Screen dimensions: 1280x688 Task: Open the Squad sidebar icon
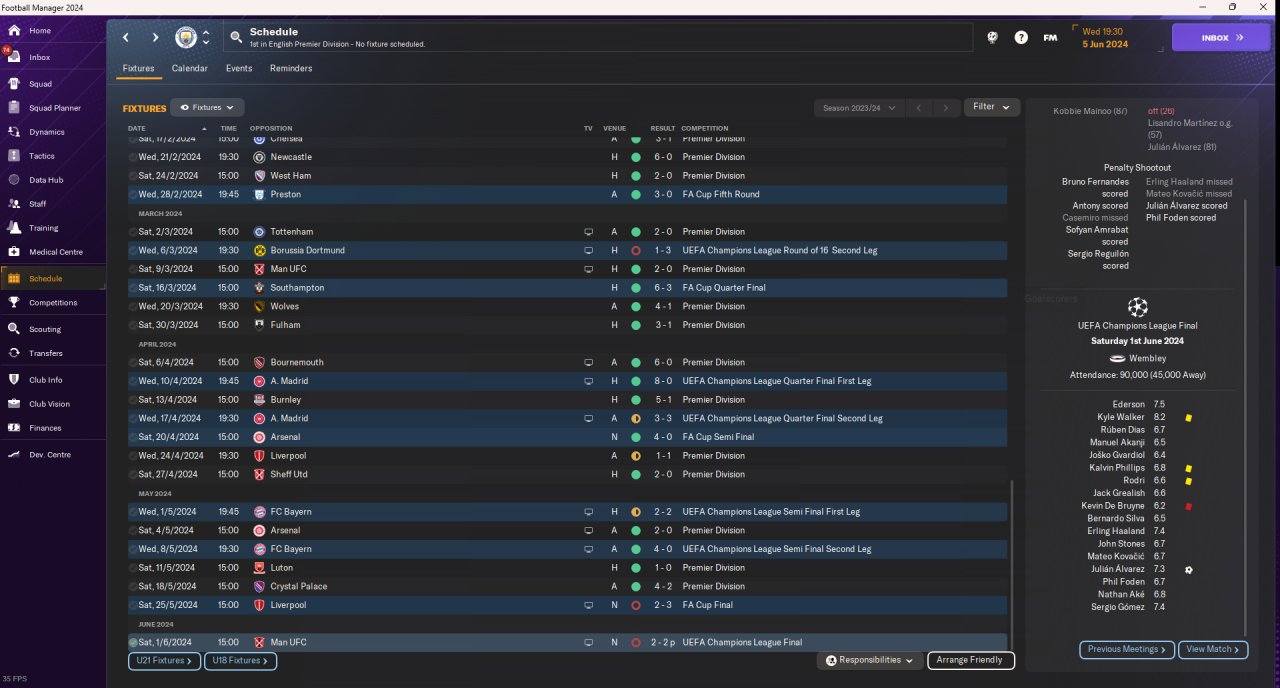[14, 84]
